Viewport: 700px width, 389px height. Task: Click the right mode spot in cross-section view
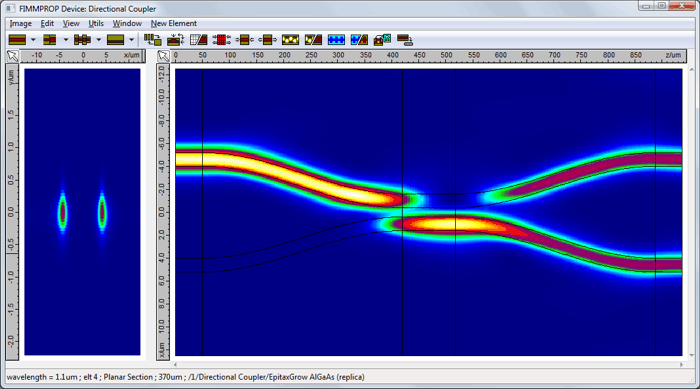point(102,212)
